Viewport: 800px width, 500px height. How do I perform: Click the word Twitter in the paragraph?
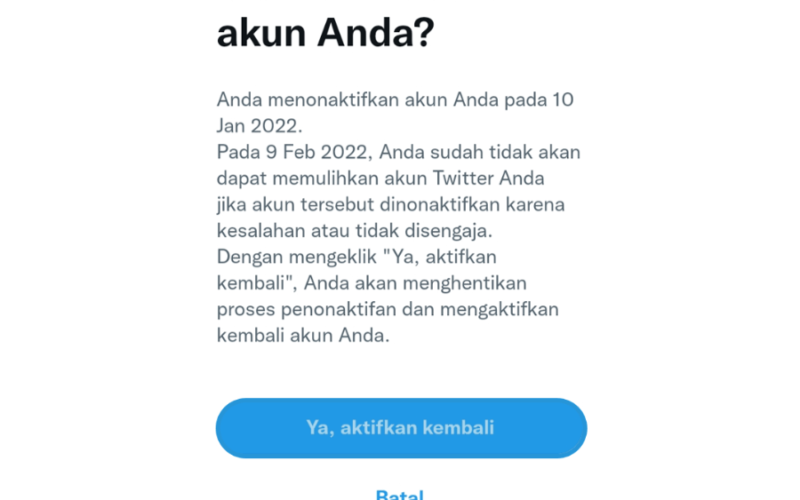[x=463, y=178]
